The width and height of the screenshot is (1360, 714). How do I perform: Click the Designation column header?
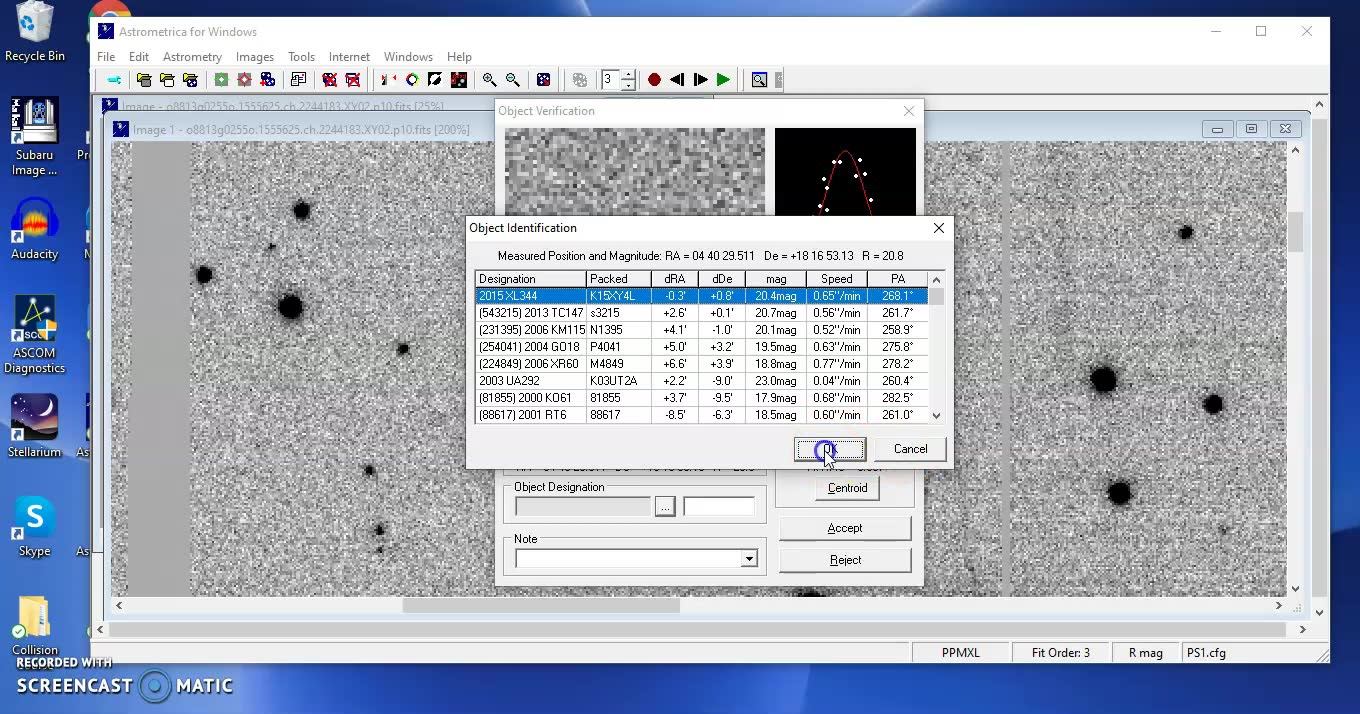531,279
